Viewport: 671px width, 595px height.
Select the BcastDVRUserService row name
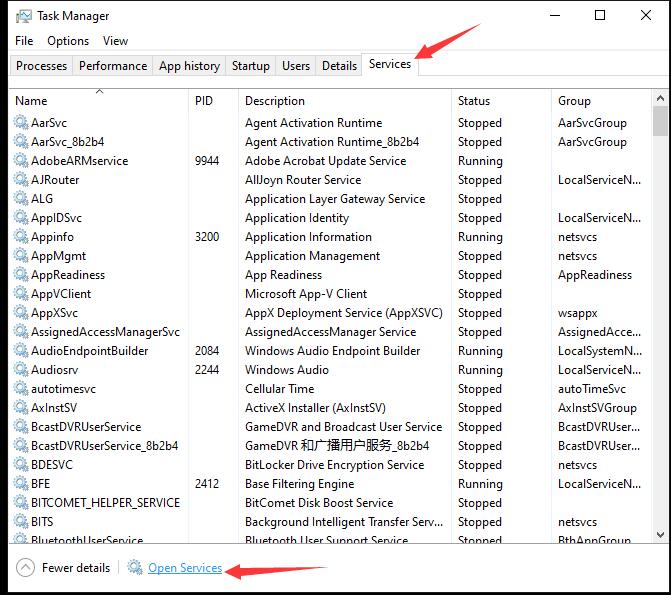(x=86, y=426)
